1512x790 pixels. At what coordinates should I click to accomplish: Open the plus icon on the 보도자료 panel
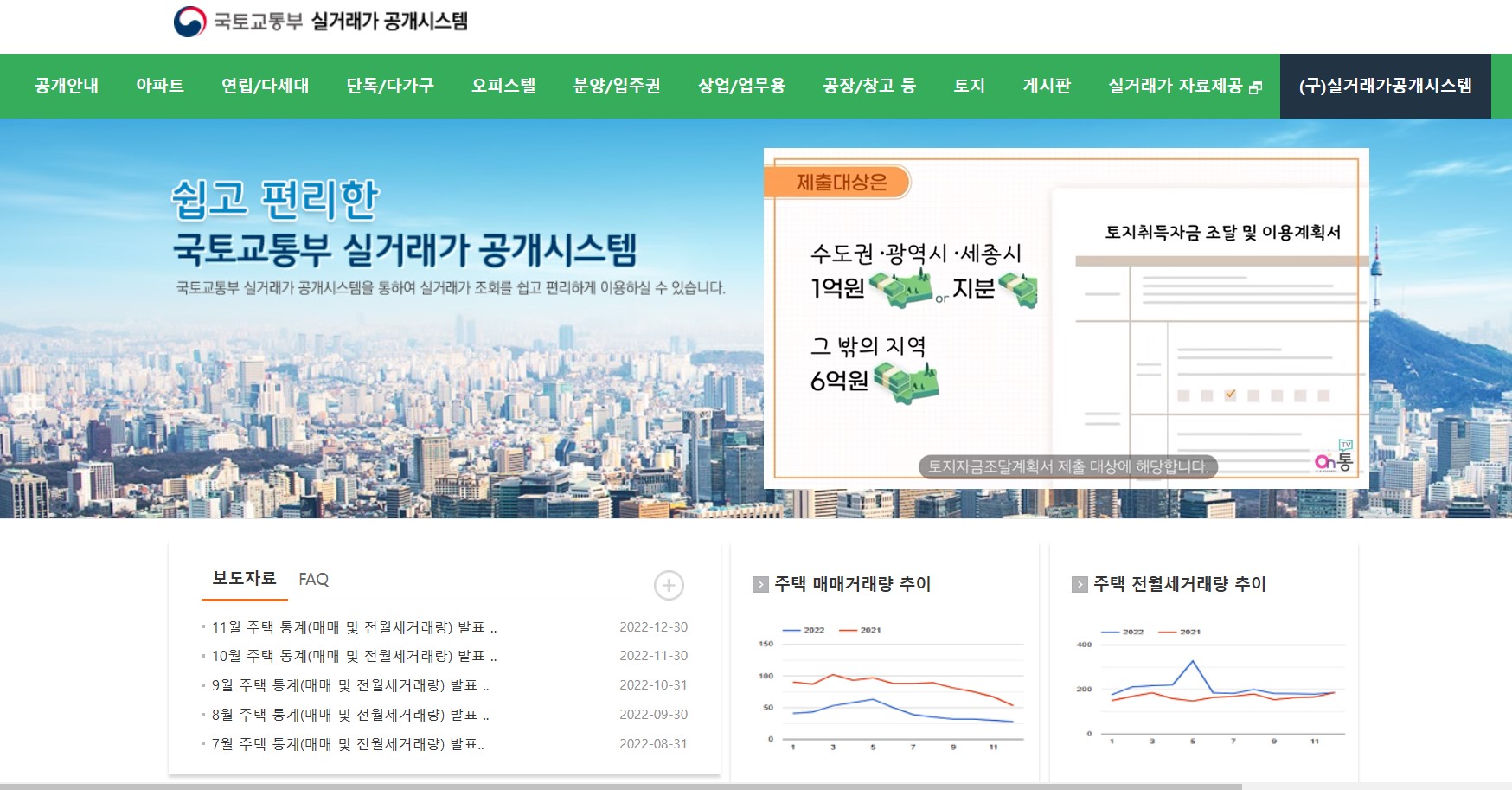point(667,587)
